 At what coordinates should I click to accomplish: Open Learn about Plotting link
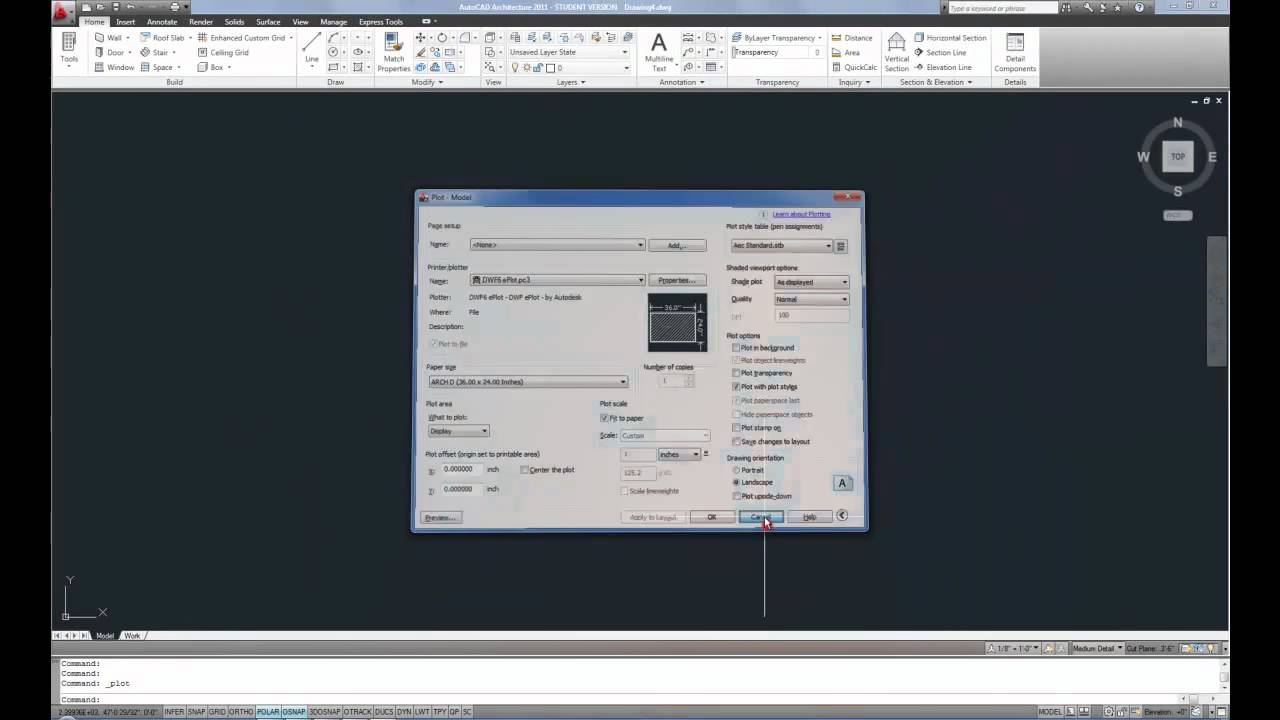(801, 214)
